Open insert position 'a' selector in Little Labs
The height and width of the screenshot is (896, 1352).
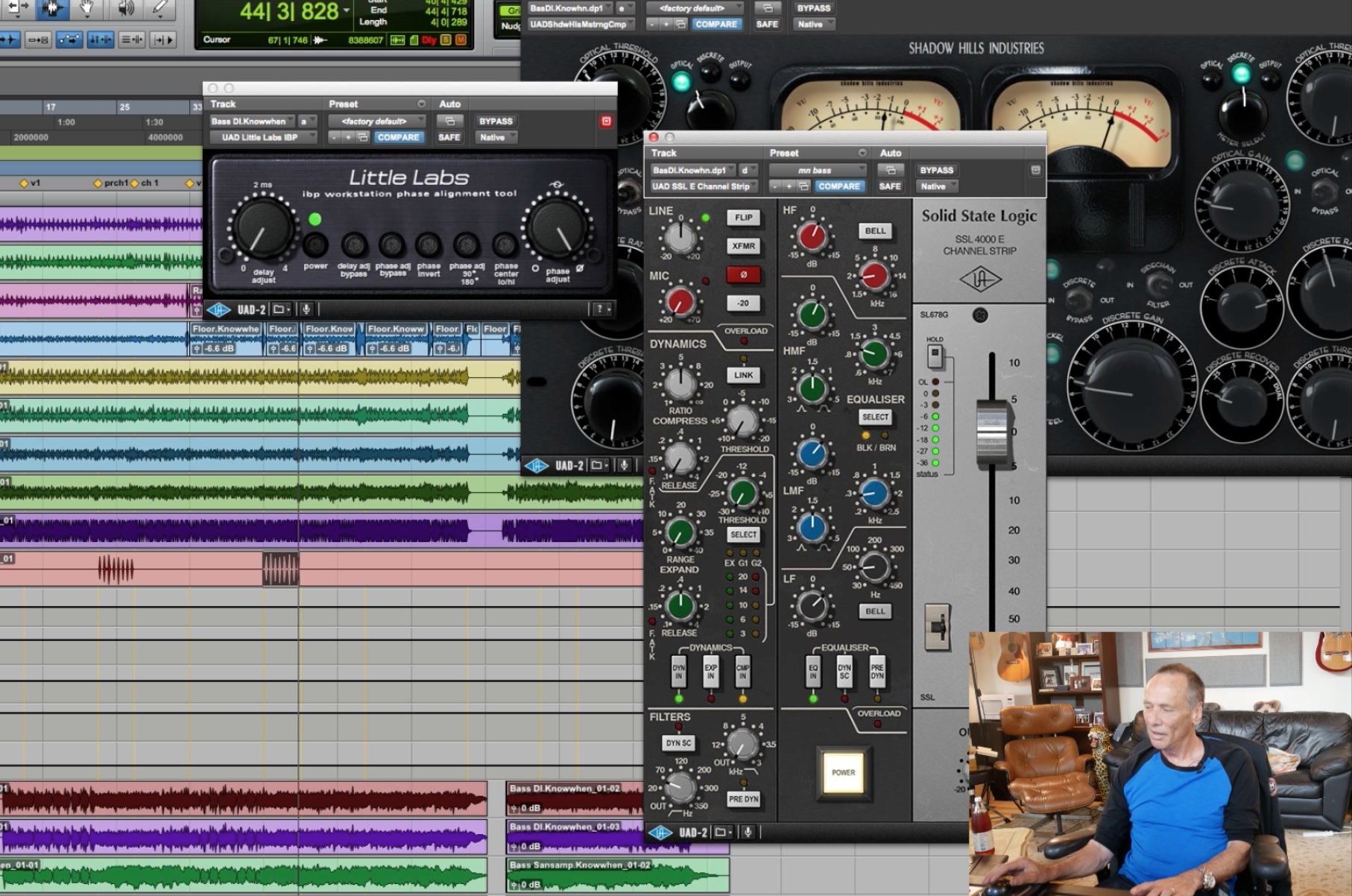pos(307,121)
